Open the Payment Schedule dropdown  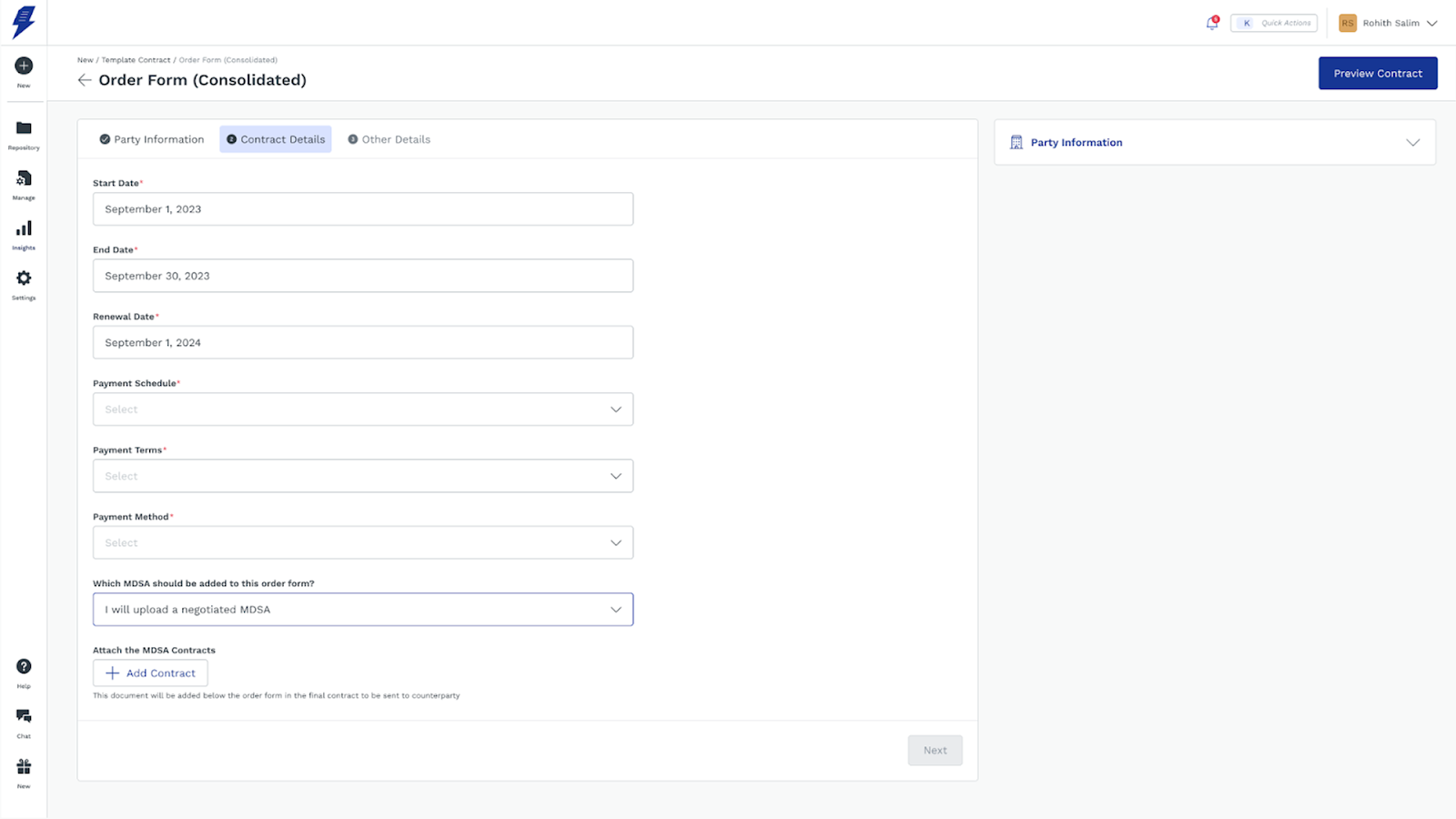pyautogui.click(x=362, y=409)
